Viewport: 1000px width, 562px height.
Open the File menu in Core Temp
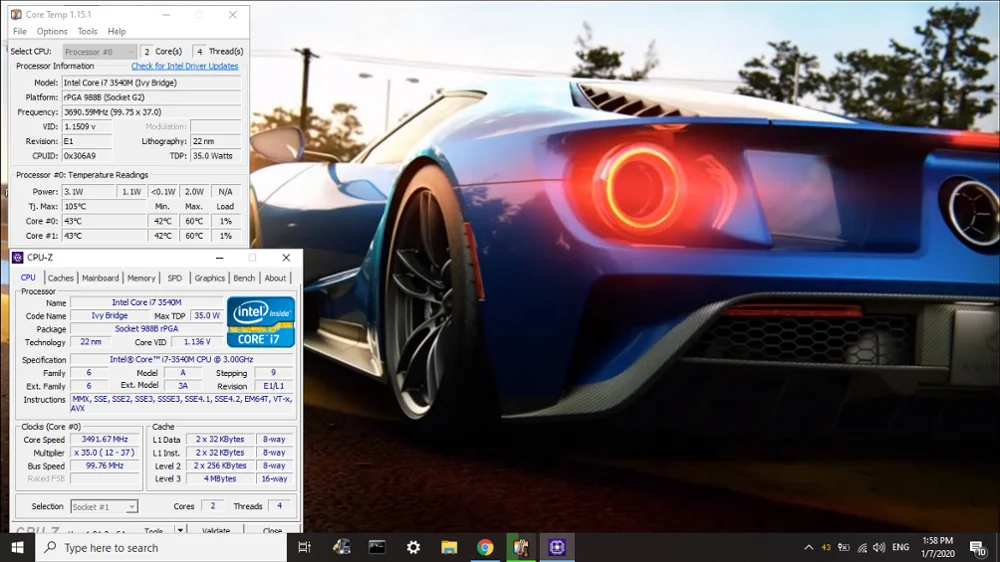(x=20, y=31)
